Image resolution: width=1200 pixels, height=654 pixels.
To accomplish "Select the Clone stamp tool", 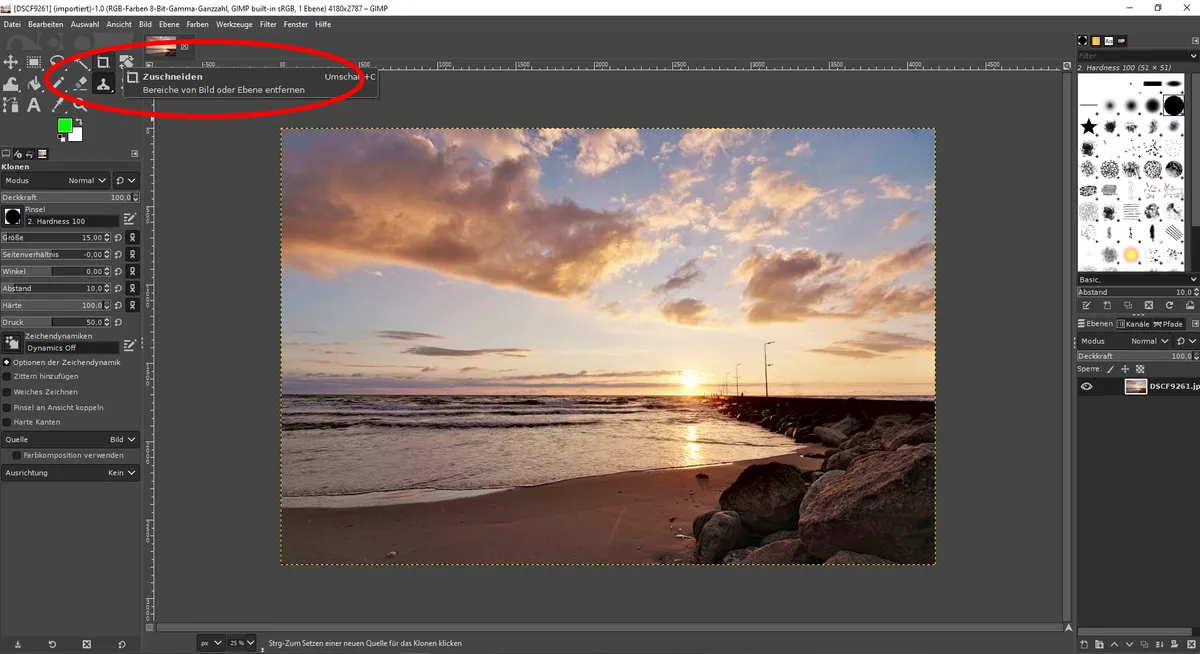I will pyautogui.click(x=103, y=84).
